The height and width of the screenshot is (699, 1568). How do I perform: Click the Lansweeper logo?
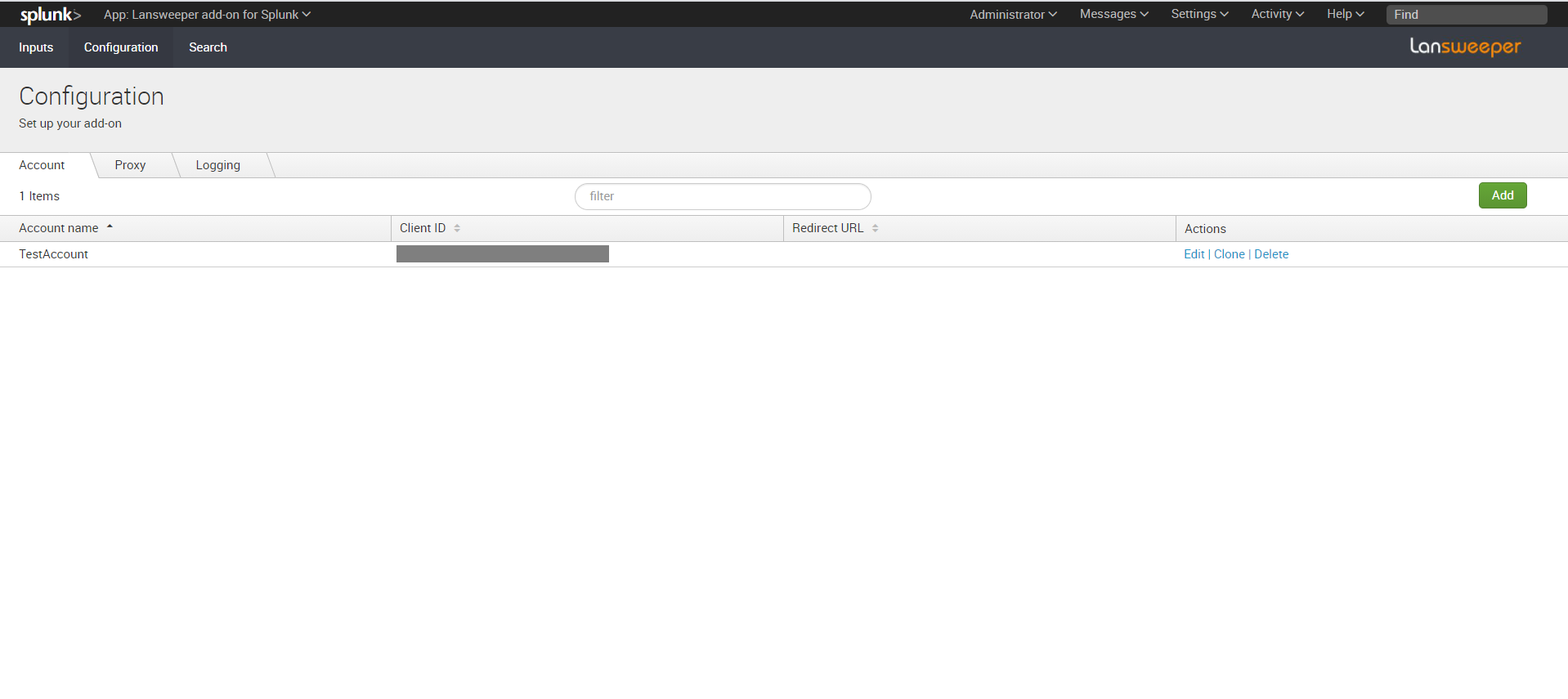(x=1465, y=47)
